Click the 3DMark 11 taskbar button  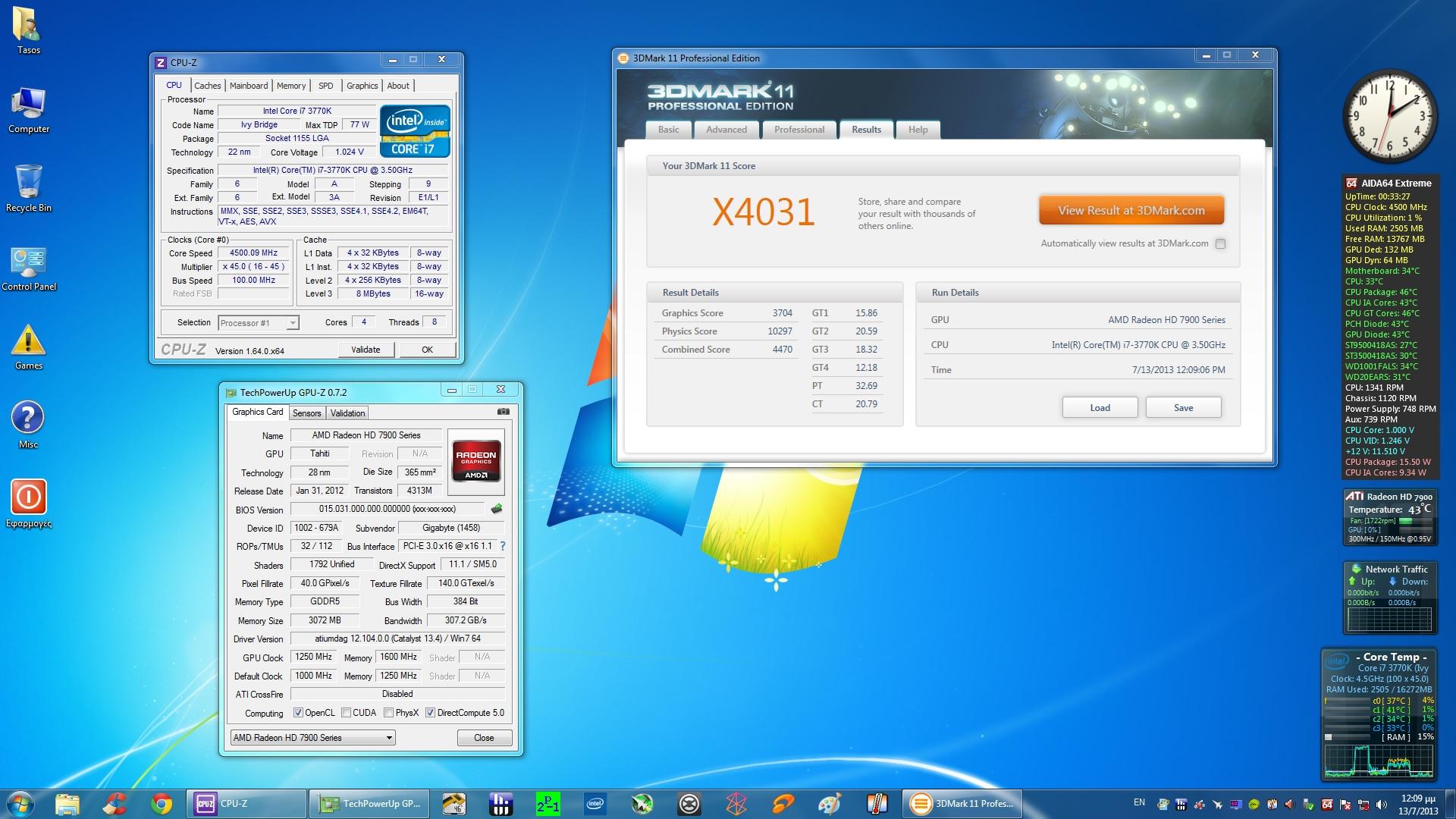click(963, 804)
